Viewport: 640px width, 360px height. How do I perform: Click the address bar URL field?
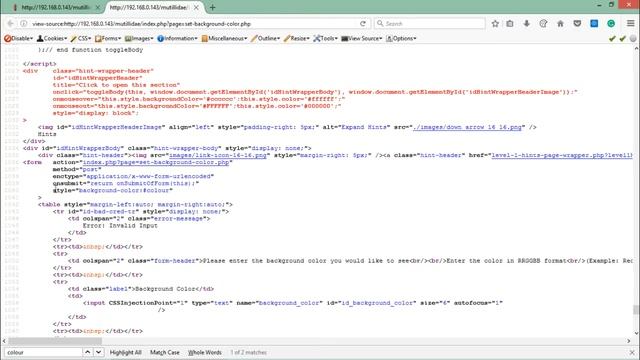[192, 24]
